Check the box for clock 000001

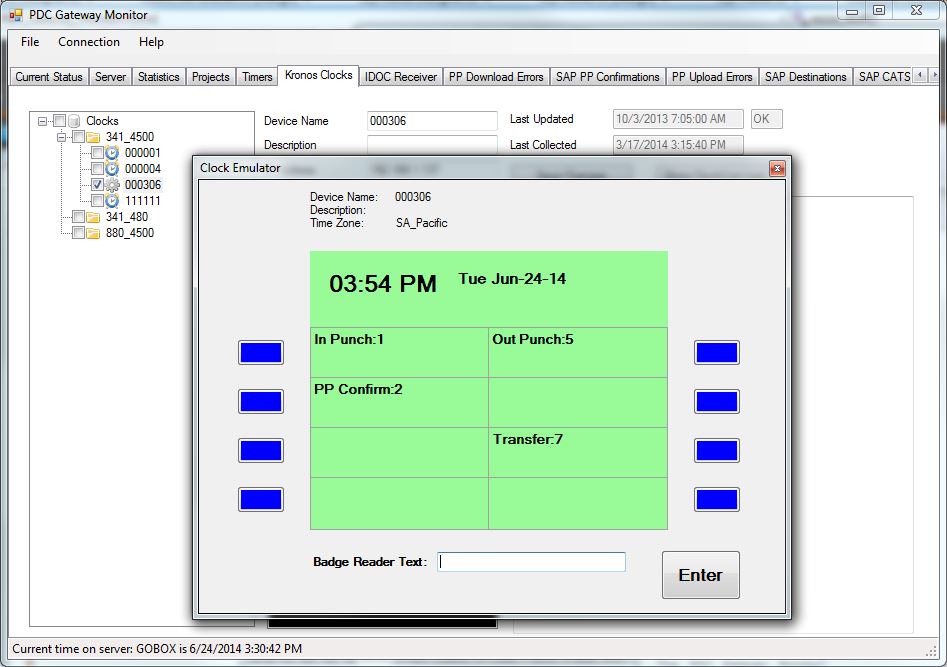click(97, 153)
